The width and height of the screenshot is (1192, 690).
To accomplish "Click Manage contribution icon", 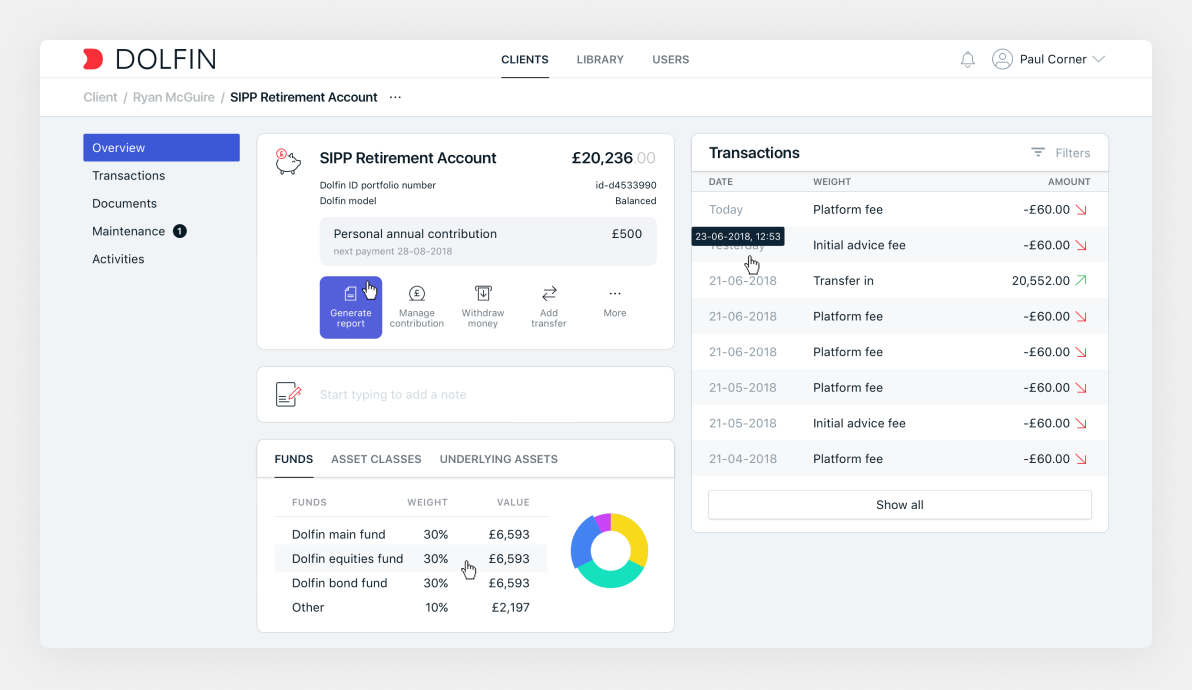I will click(x=417, y=293).
